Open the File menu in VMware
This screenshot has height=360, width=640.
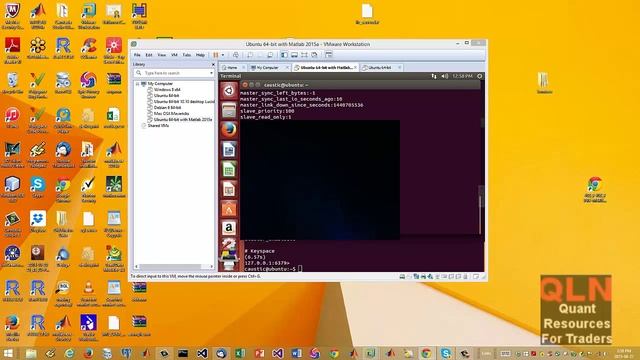137,55
